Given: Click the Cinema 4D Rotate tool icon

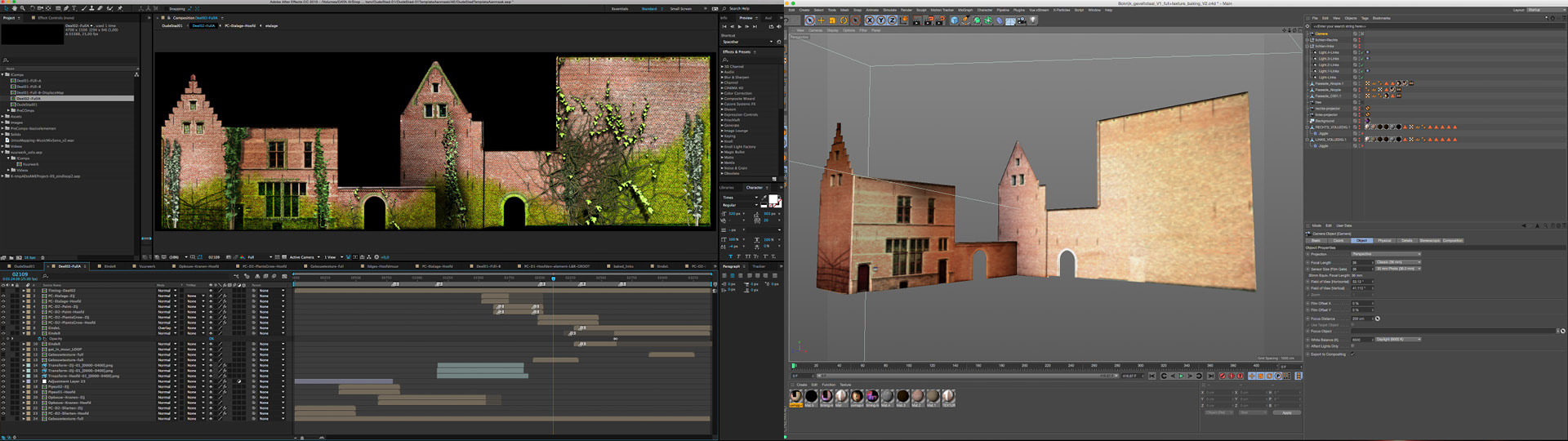Looking at the screenshot, I should pyautogui.click(x=844, y=20).
